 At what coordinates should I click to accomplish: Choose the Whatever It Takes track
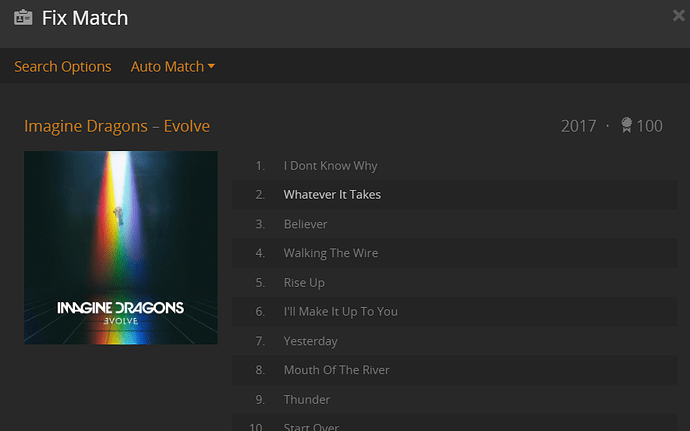(x=455, y=195)
